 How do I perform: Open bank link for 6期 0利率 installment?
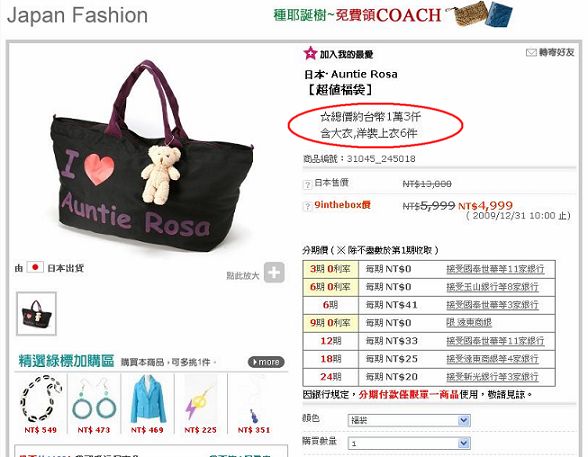click(492, 287)
